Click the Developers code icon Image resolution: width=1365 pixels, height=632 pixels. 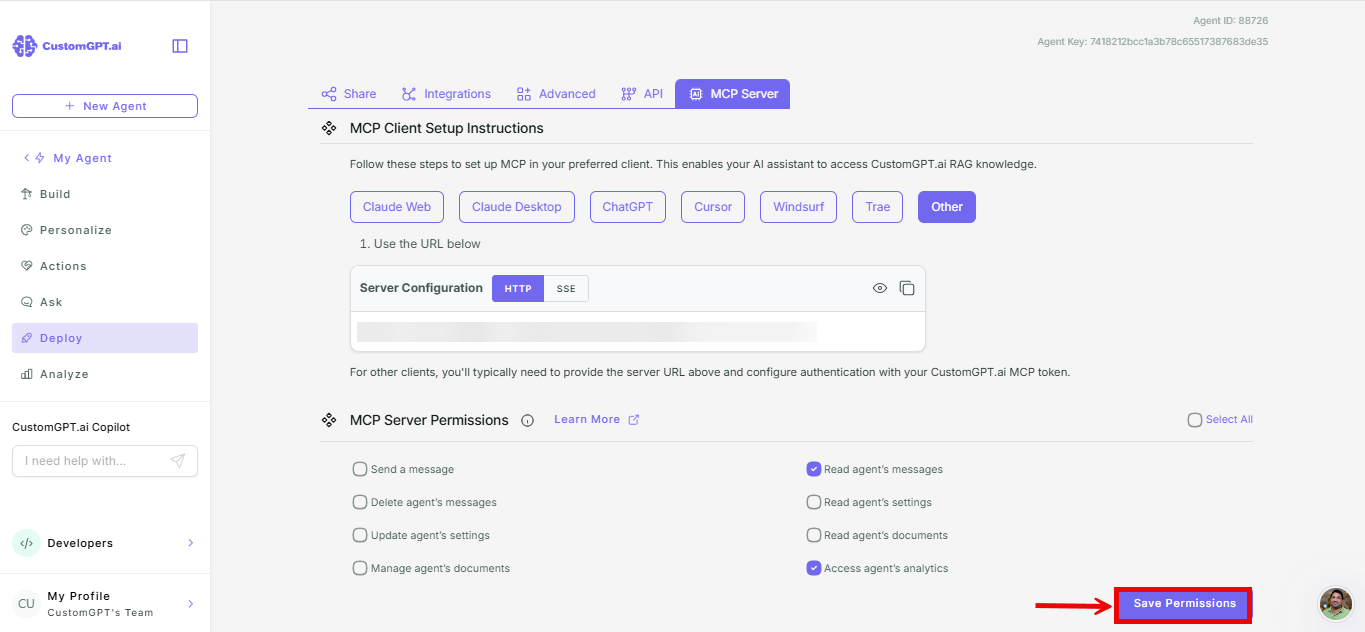coord(26,543)
